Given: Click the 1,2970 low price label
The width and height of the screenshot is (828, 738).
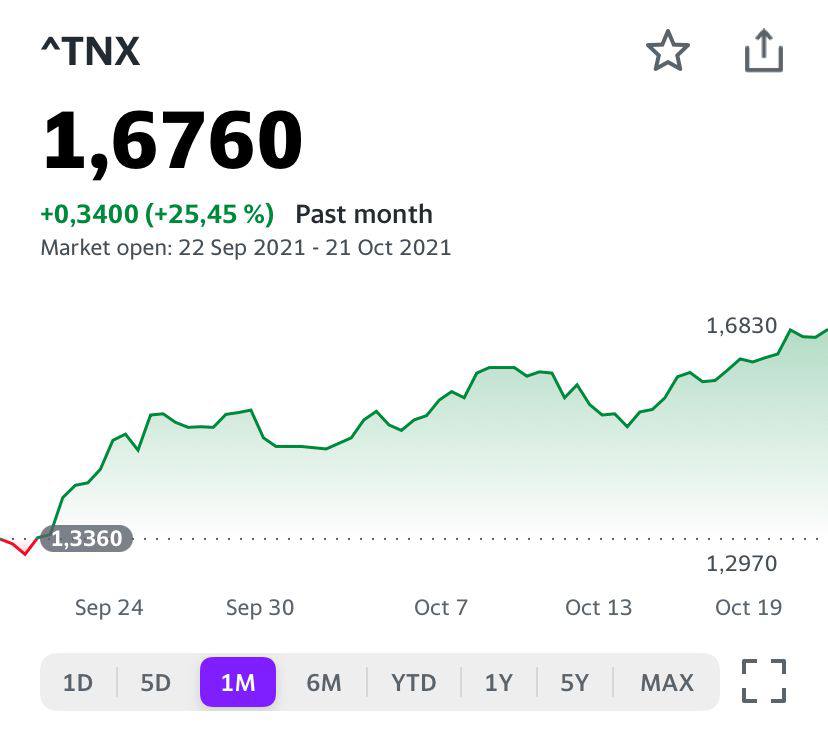Looking at the screenshot, I should click(x=741, y=564).
